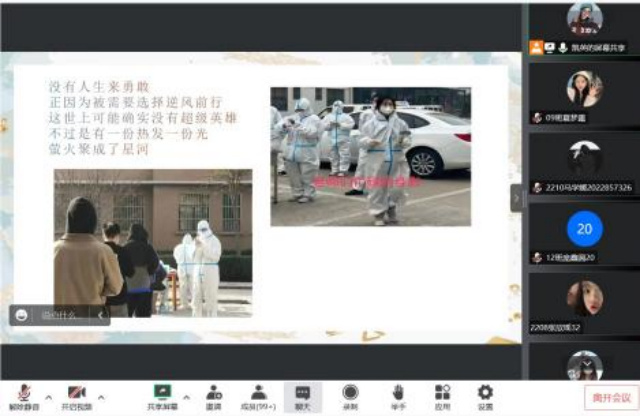Click the microphone indicator on presenter tile

pyautogui.click(x=563, y=48)
